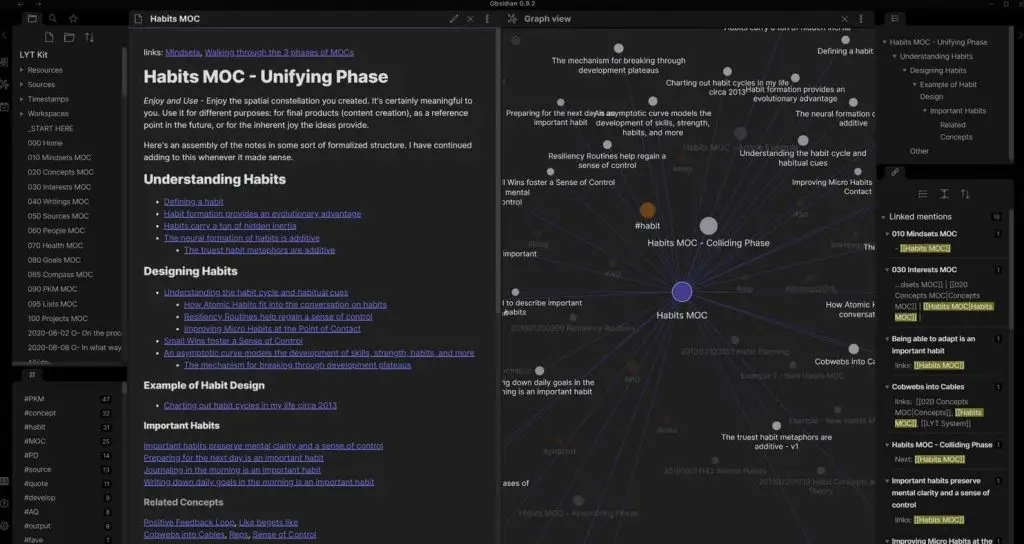This screenshot has height=544, width=1024.
Task: Jump to Other heading in outline
Action: click(919, 151)
